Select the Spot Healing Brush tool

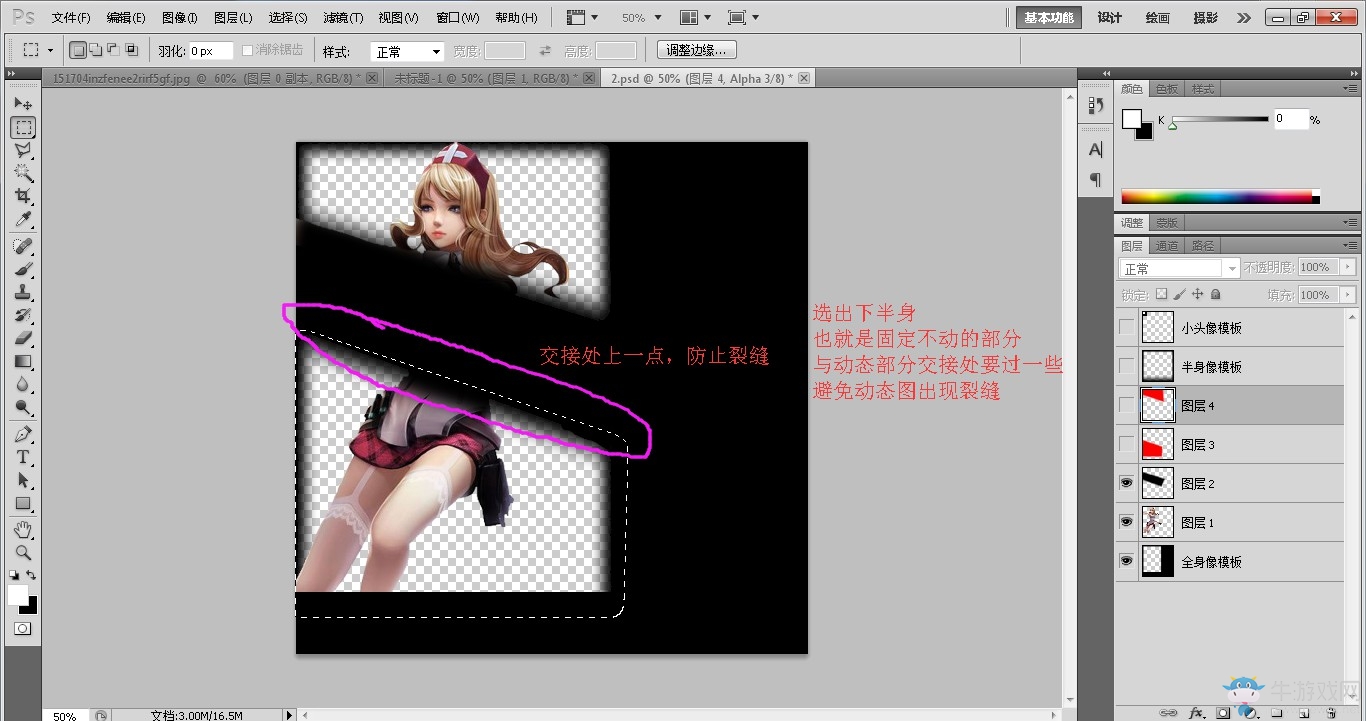(23, 246)
